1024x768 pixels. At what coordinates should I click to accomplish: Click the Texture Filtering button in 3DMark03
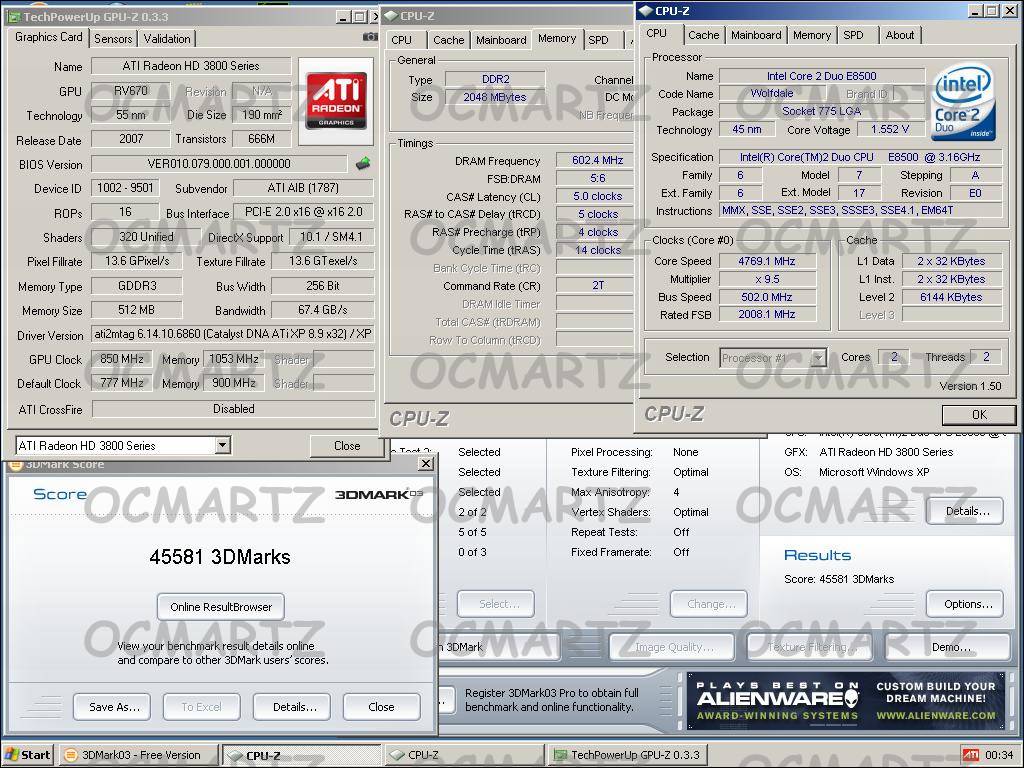[x=810, y=647]
